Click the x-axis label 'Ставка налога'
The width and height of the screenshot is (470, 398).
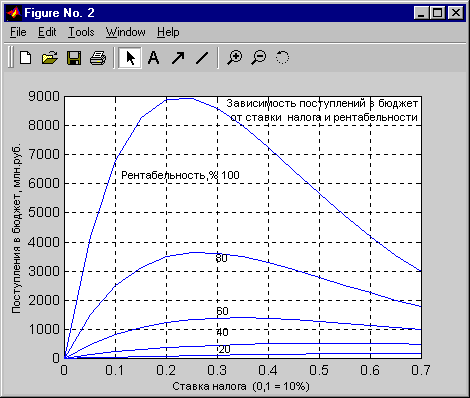pos(209,387)
